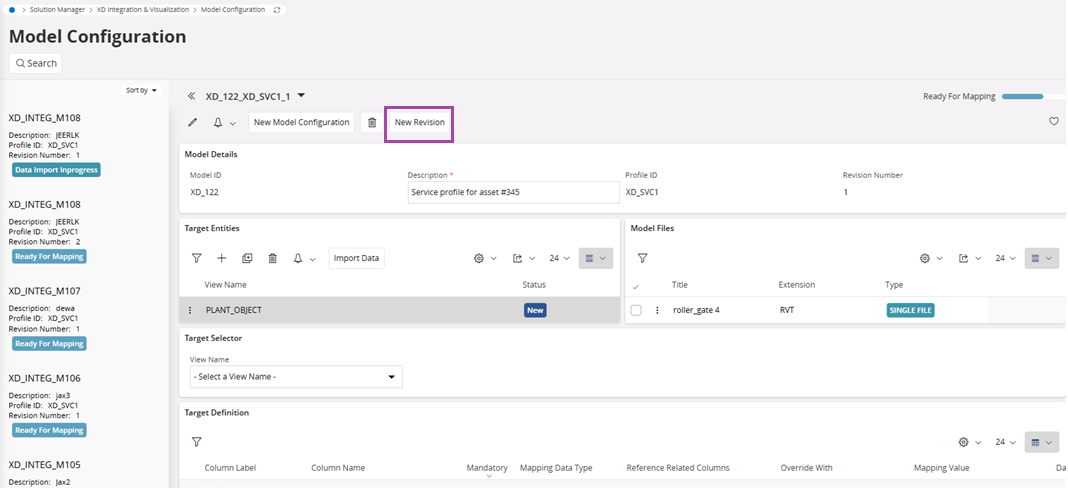
Task: Click the edit pencil icon in toolbar
Action: click(x=193, y=122)
